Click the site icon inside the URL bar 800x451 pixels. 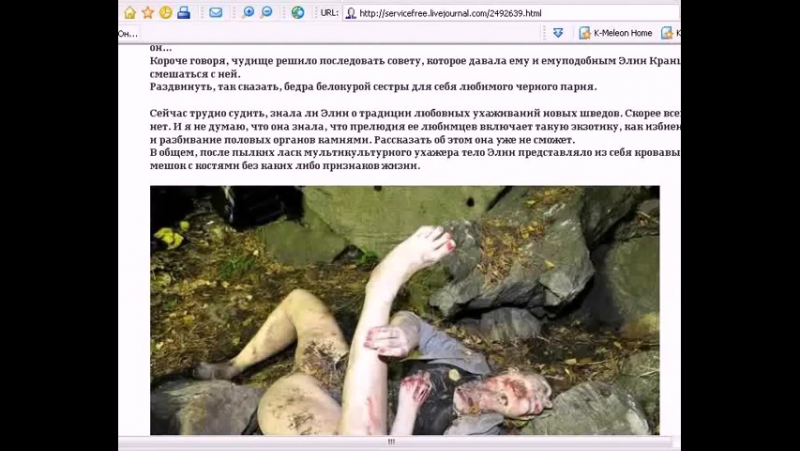350,13
